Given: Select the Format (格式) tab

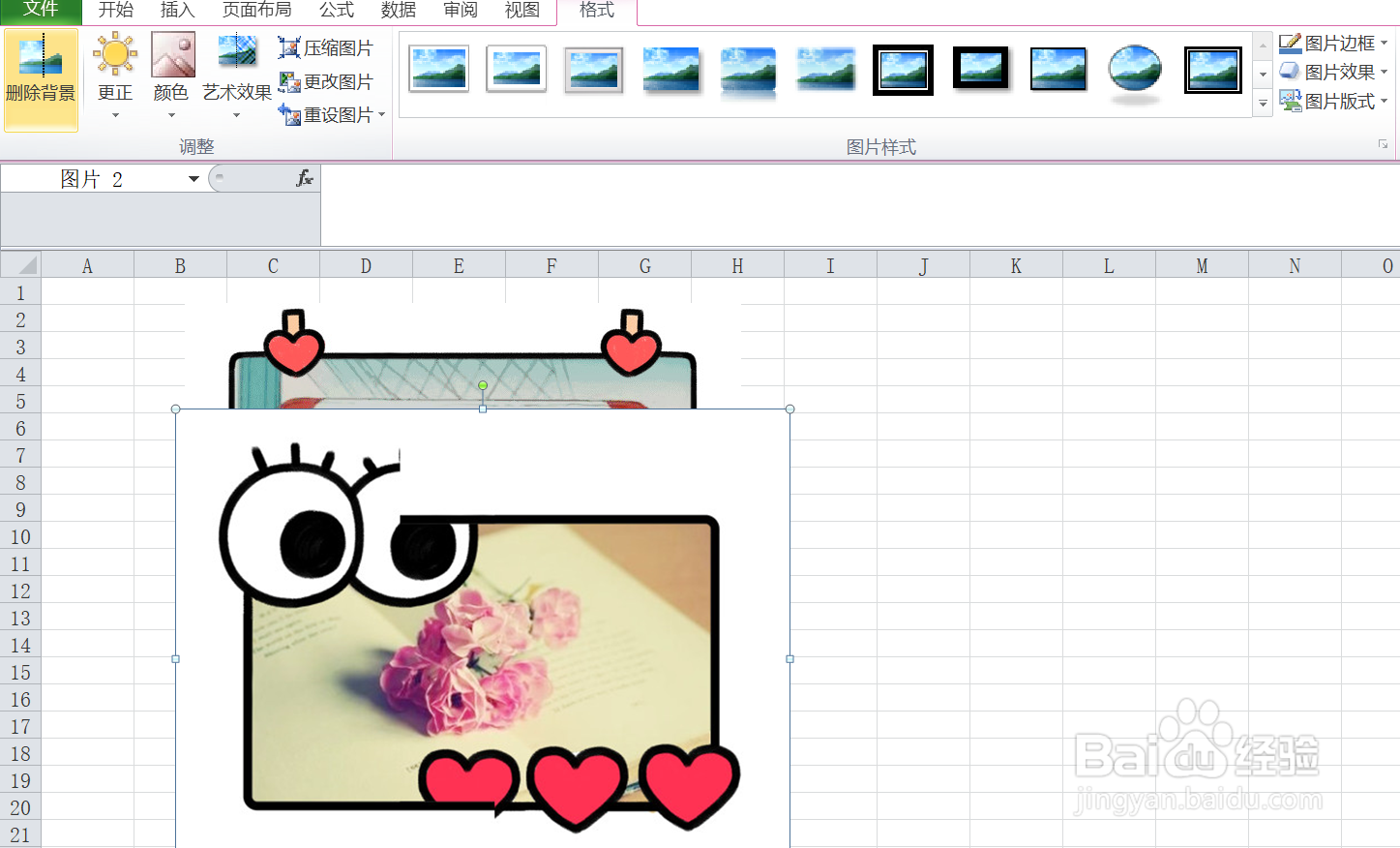Looking at the screenshot, I should click(597, 11).
